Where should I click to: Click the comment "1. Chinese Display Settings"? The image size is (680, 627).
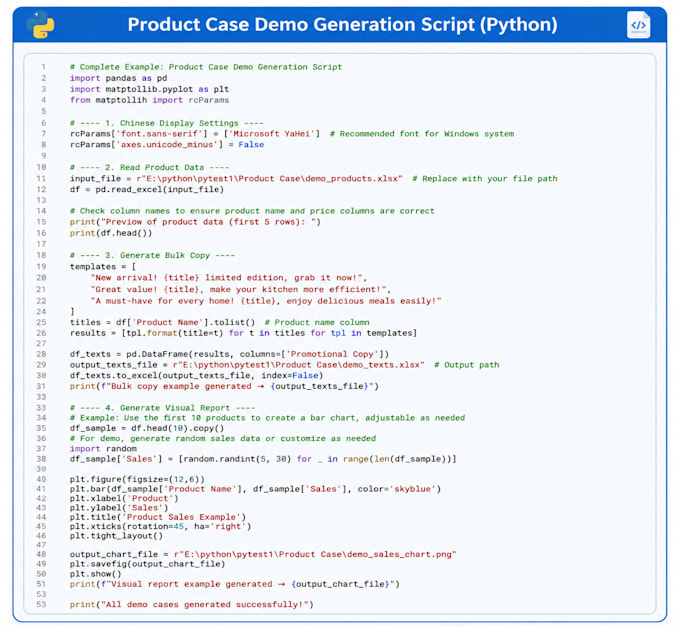pyautogui.click(x=167, y=123)
